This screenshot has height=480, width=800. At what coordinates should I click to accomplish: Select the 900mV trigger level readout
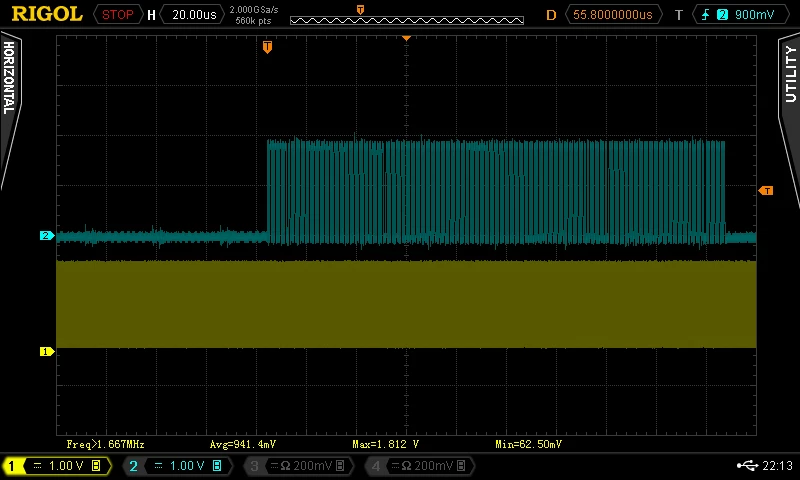(x=755, y=15)
